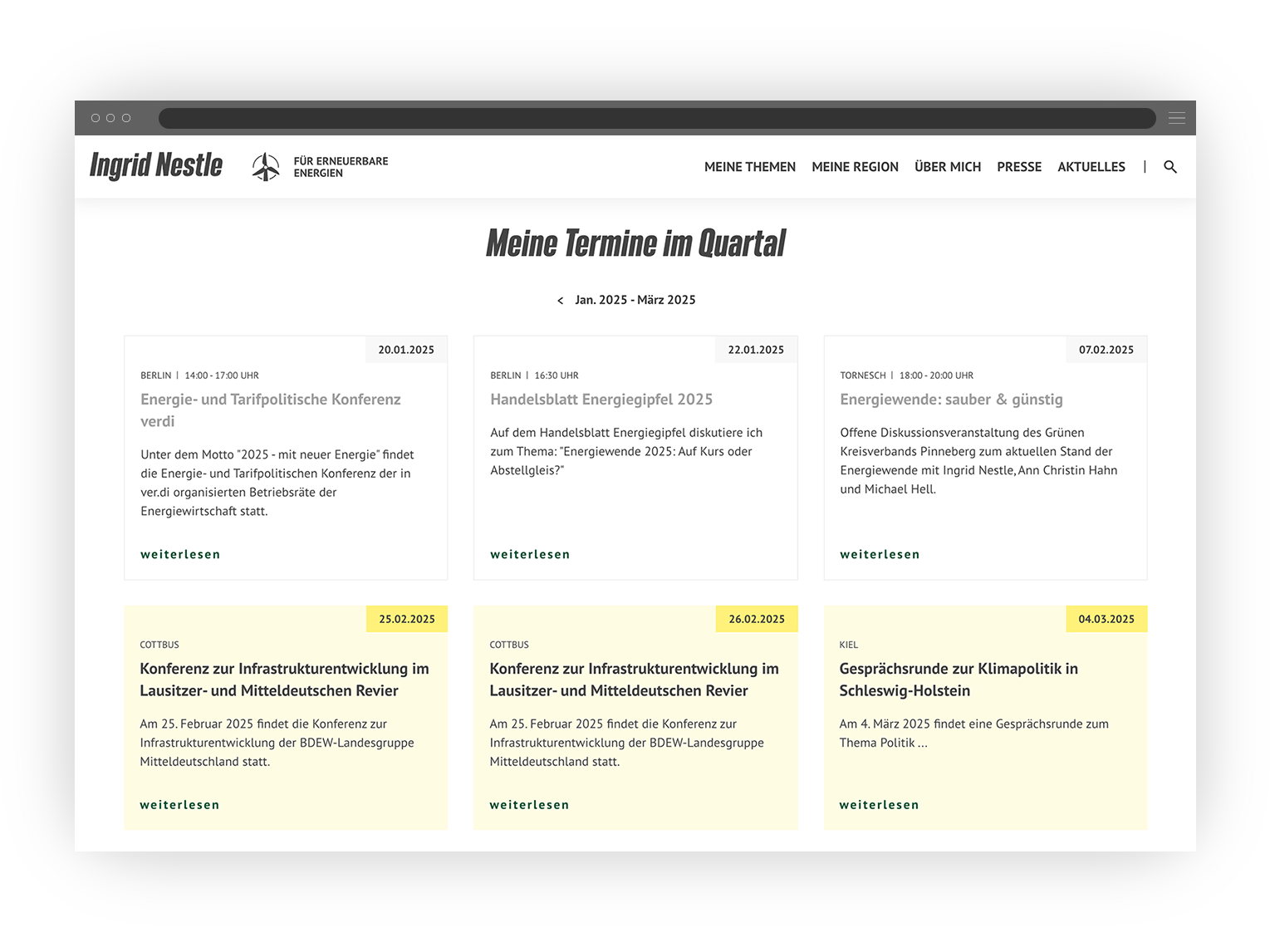Open title Energie- und Tarifpolitische Konferenz verdi
The width and height of the screenshot is (1270, 952).
tap(271, 410)
